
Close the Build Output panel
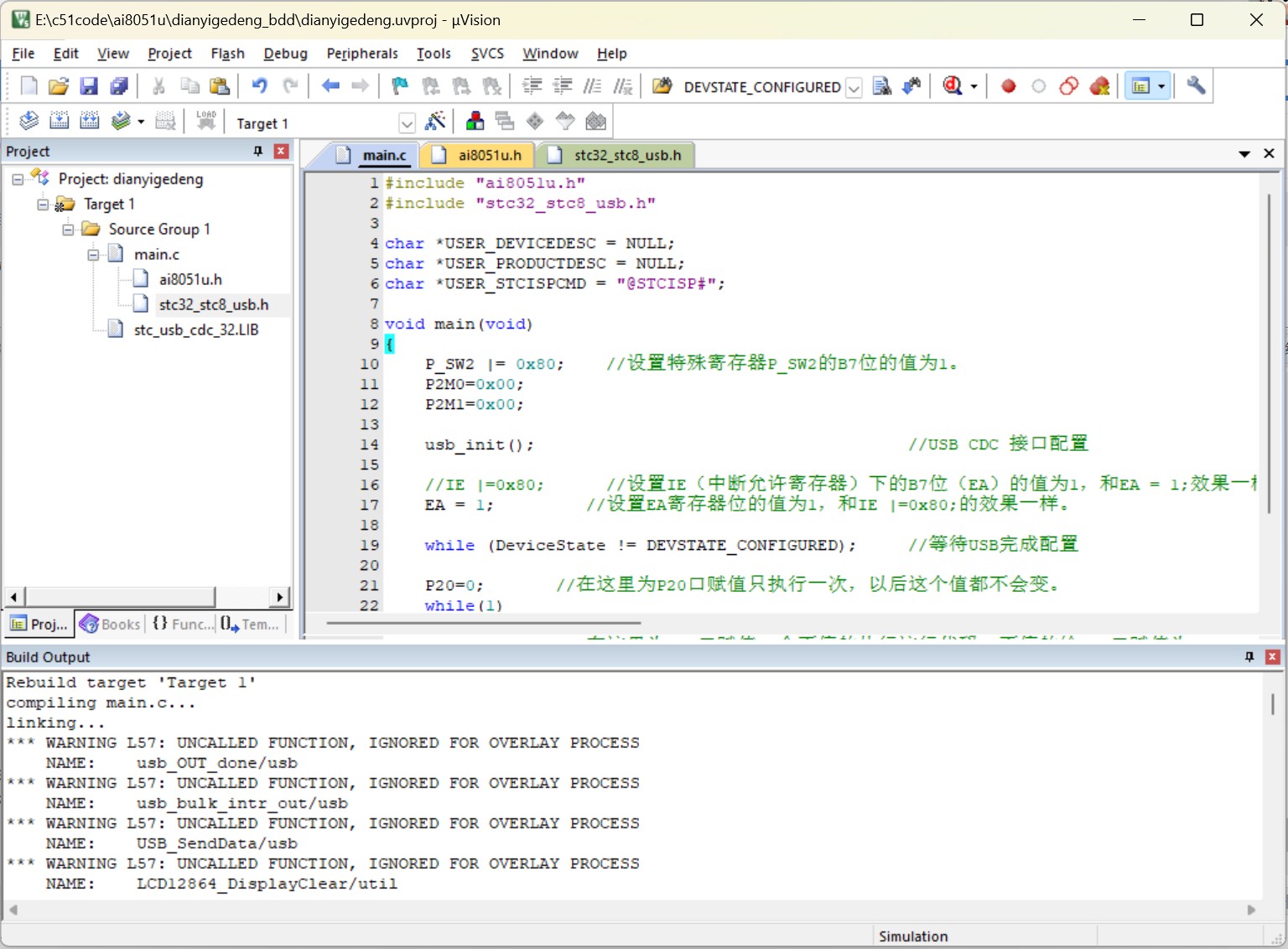click(1272, 656)
